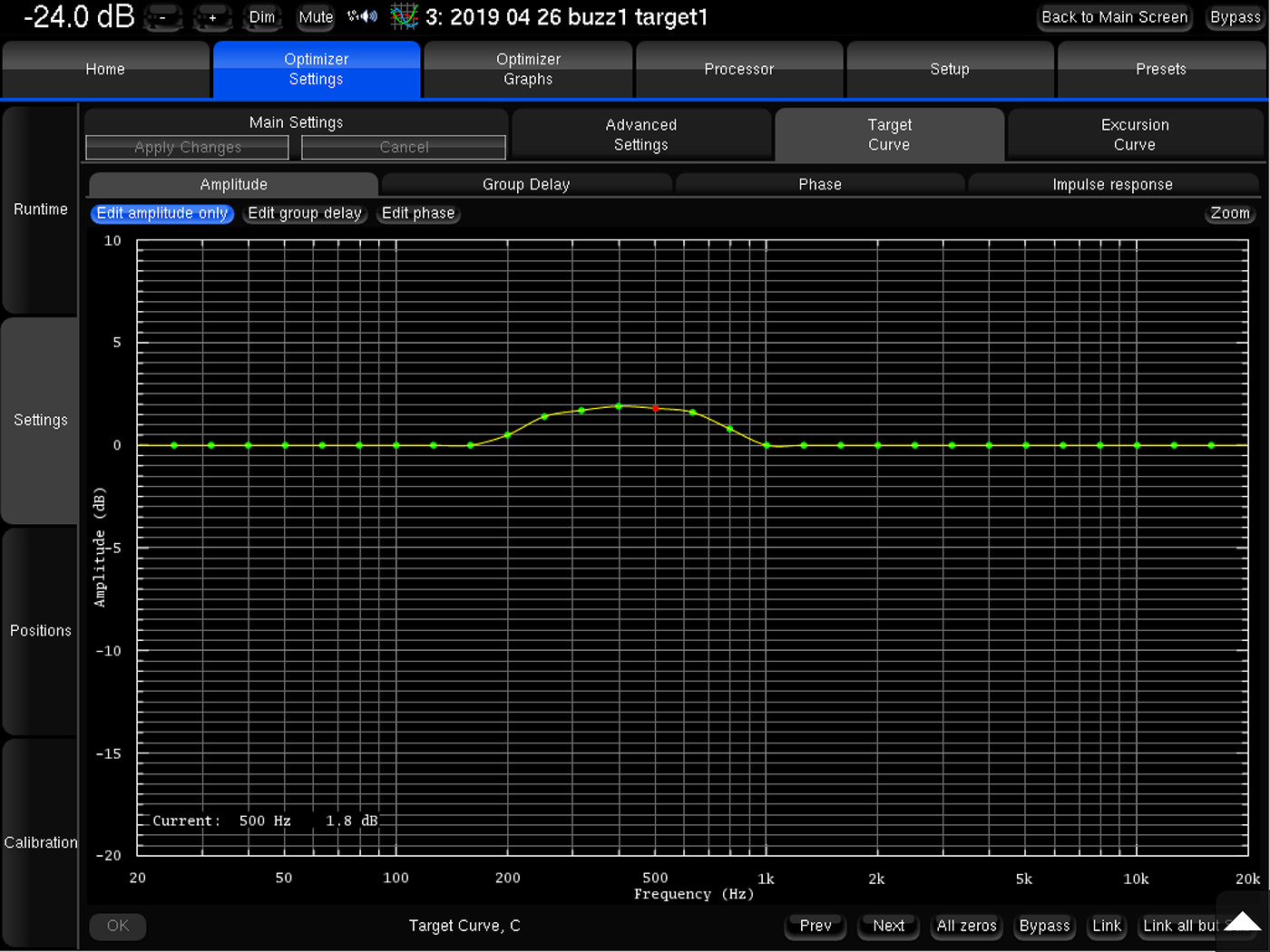
Task: Click the white up-arrow in bottom corner
Action: [1242, 921]
